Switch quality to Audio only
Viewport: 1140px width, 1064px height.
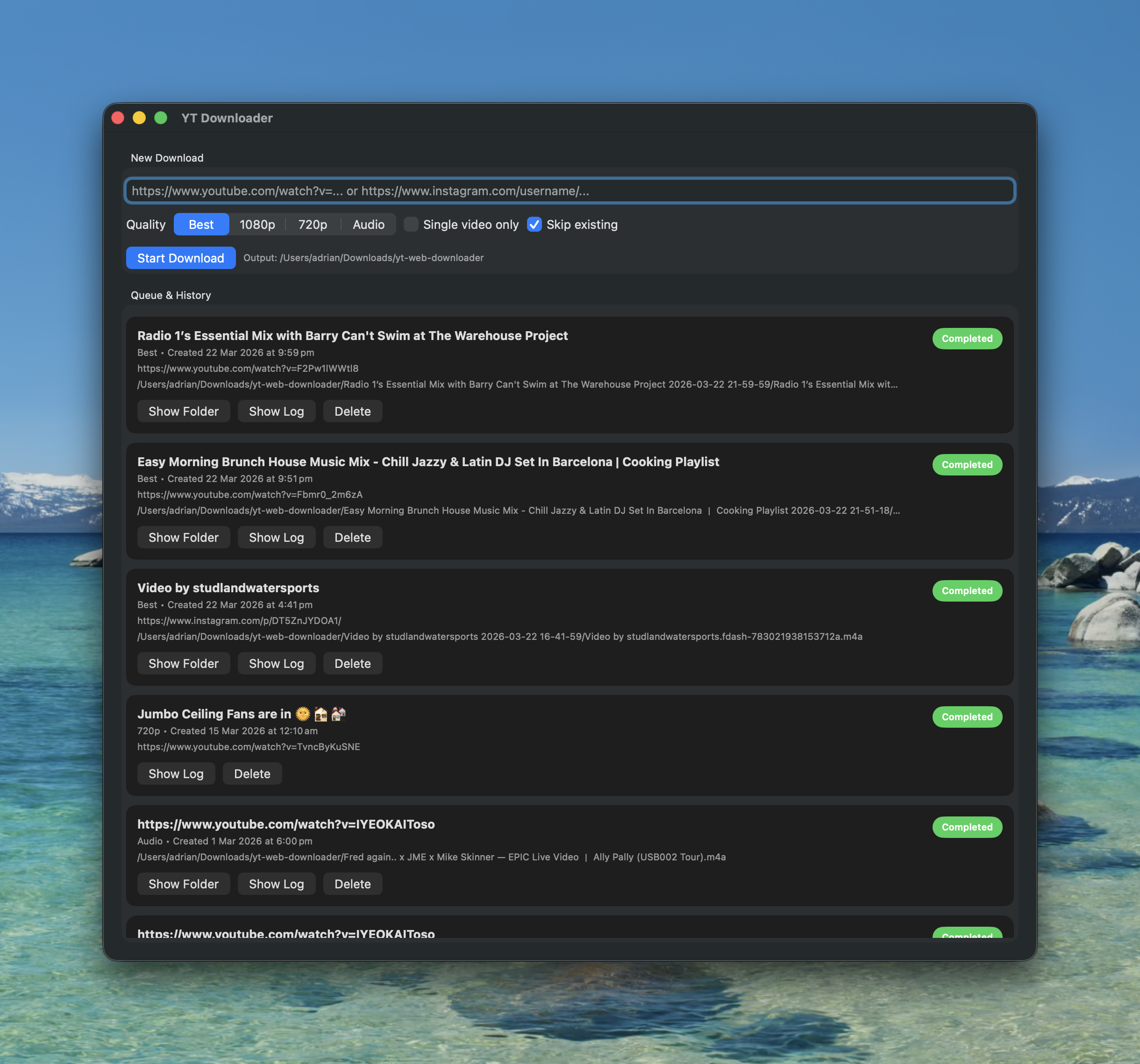coord(368,224)
